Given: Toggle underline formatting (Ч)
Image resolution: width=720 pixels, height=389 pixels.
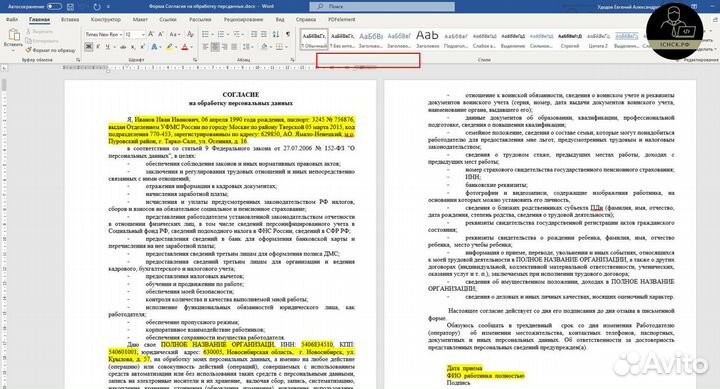Looking at the screenshot, I should [x=108, y=47].
